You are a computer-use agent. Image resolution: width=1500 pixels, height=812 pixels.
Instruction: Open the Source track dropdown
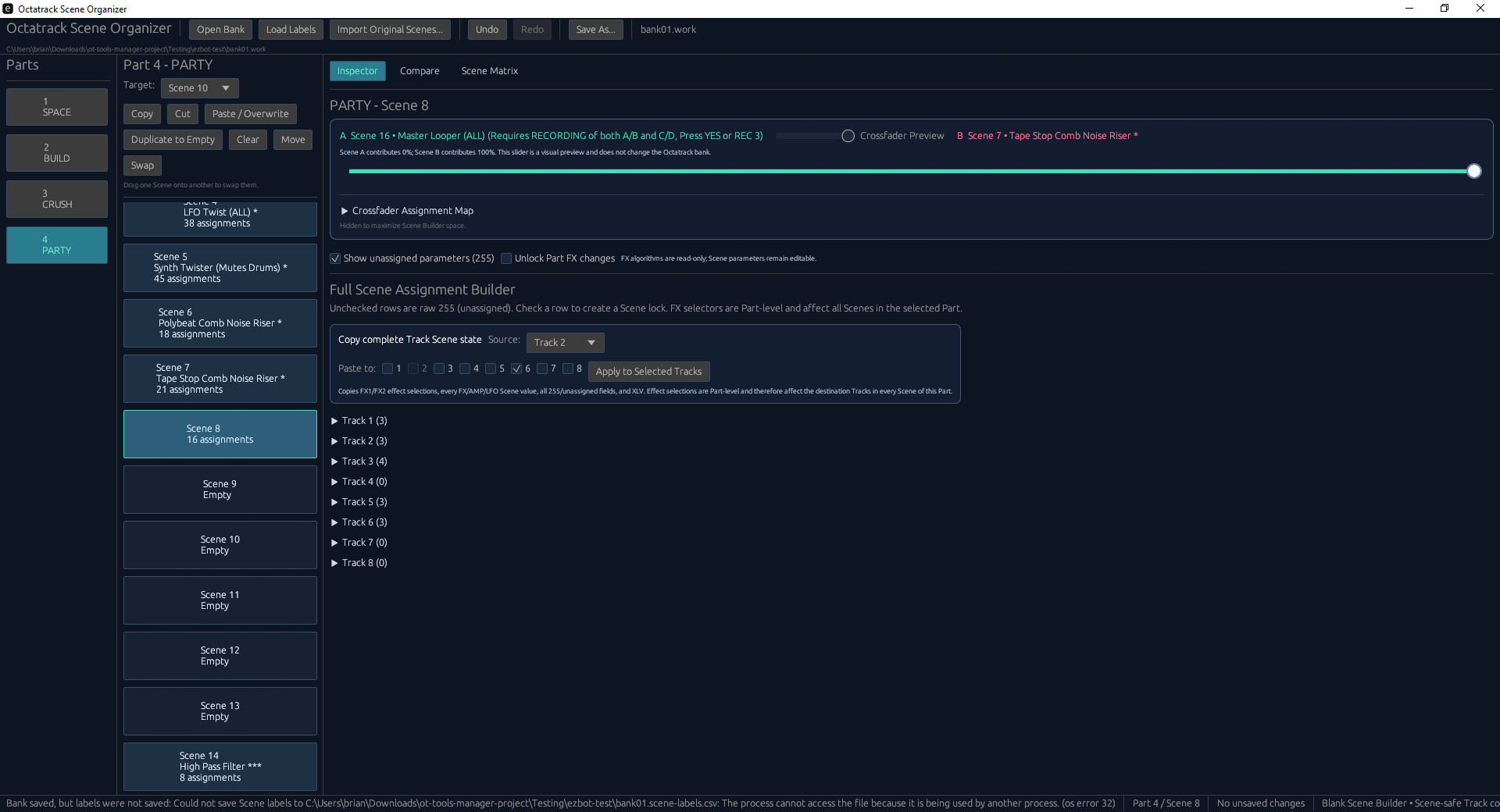pos(565,343)
